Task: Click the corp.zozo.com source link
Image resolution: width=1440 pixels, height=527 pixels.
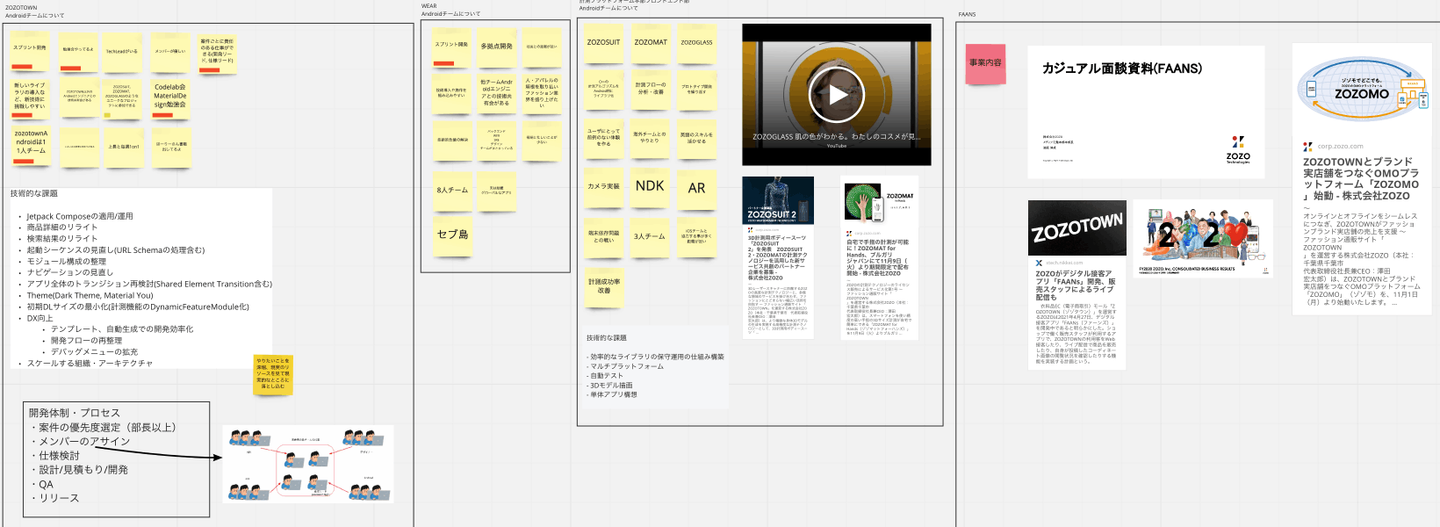Action: click(1346, 146)
